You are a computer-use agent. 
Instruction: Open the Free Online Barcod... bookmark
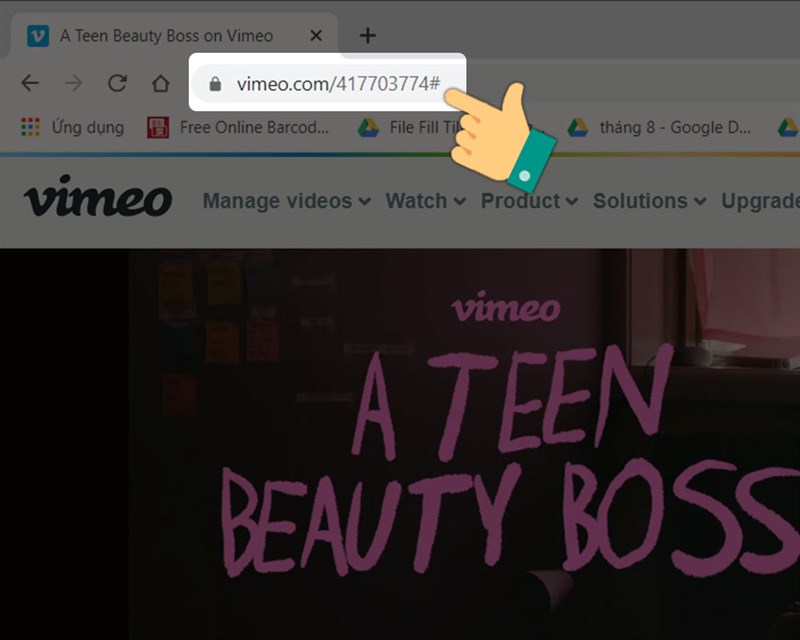pyautogui.click(x=238, y=127)
